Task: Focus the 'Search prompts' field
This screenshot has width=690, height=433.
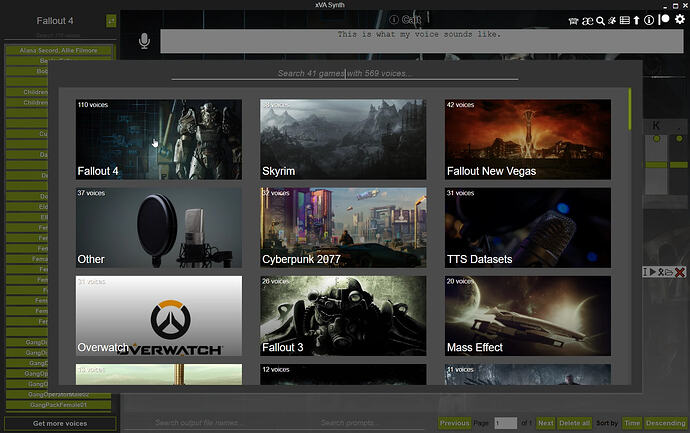Action: pyautogui.click(x=348, y=422)
